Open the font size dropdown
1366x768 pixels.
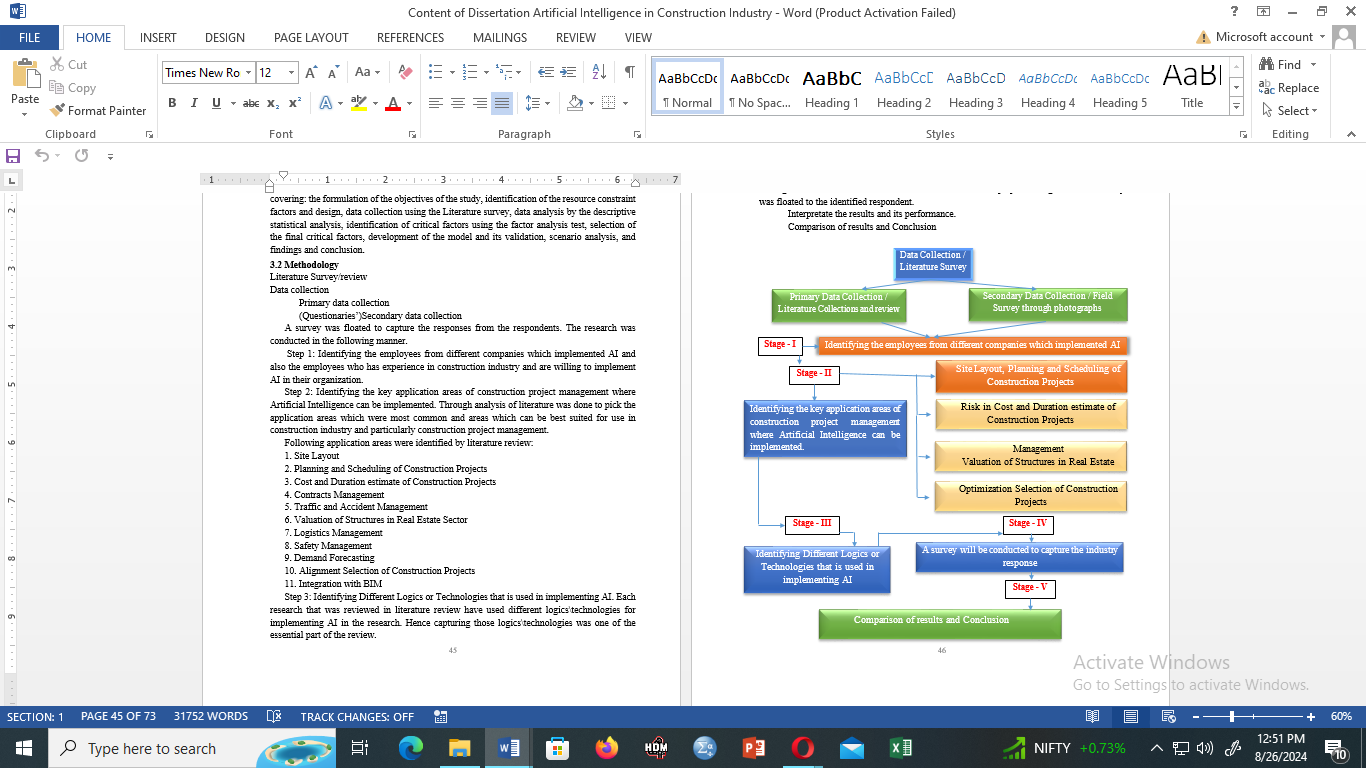point(292,73)
